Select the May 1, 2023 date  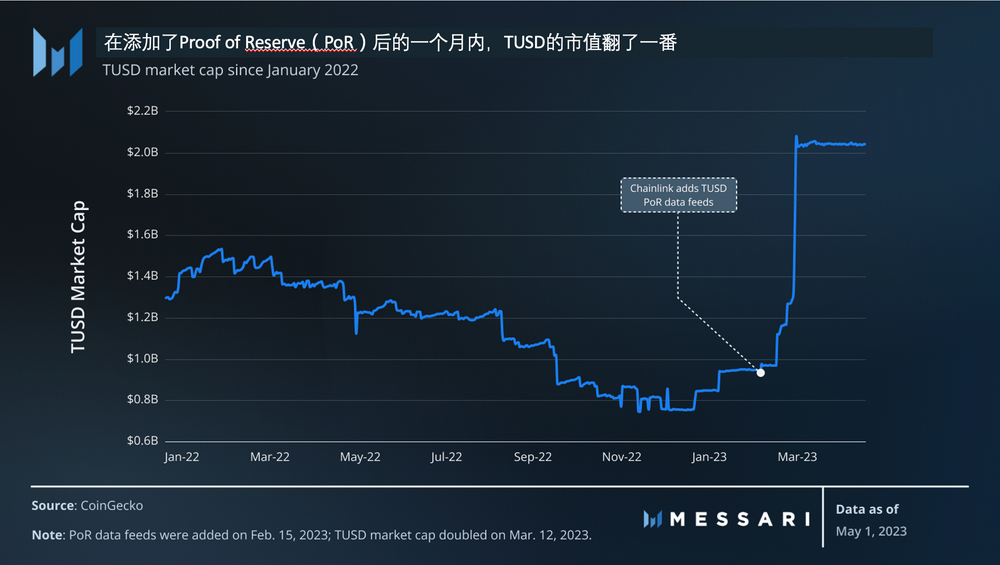click(871, 531)
